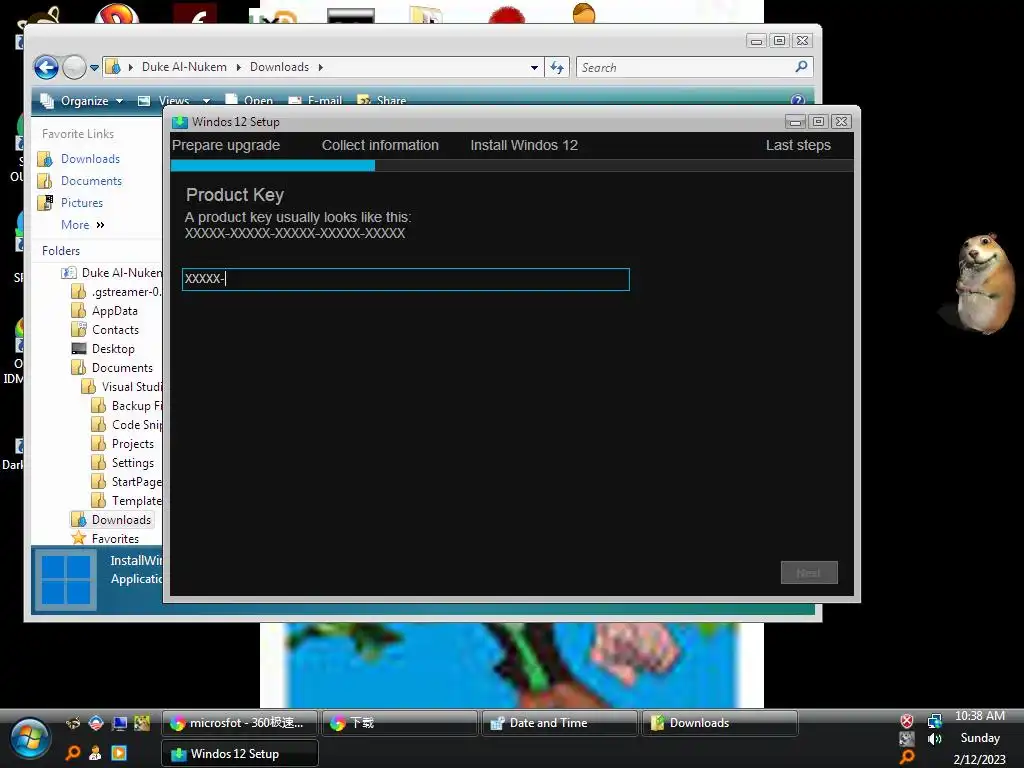Select the Collect information step tab

click(x=380, y=145)
